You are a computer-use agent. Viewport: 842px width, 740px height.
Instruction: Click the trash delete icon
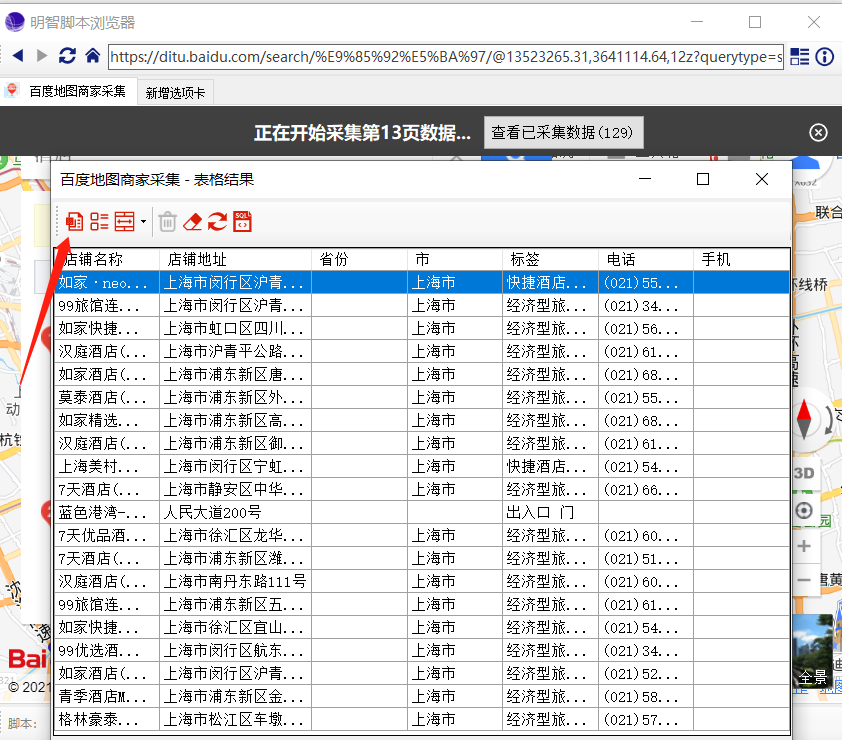168,221
